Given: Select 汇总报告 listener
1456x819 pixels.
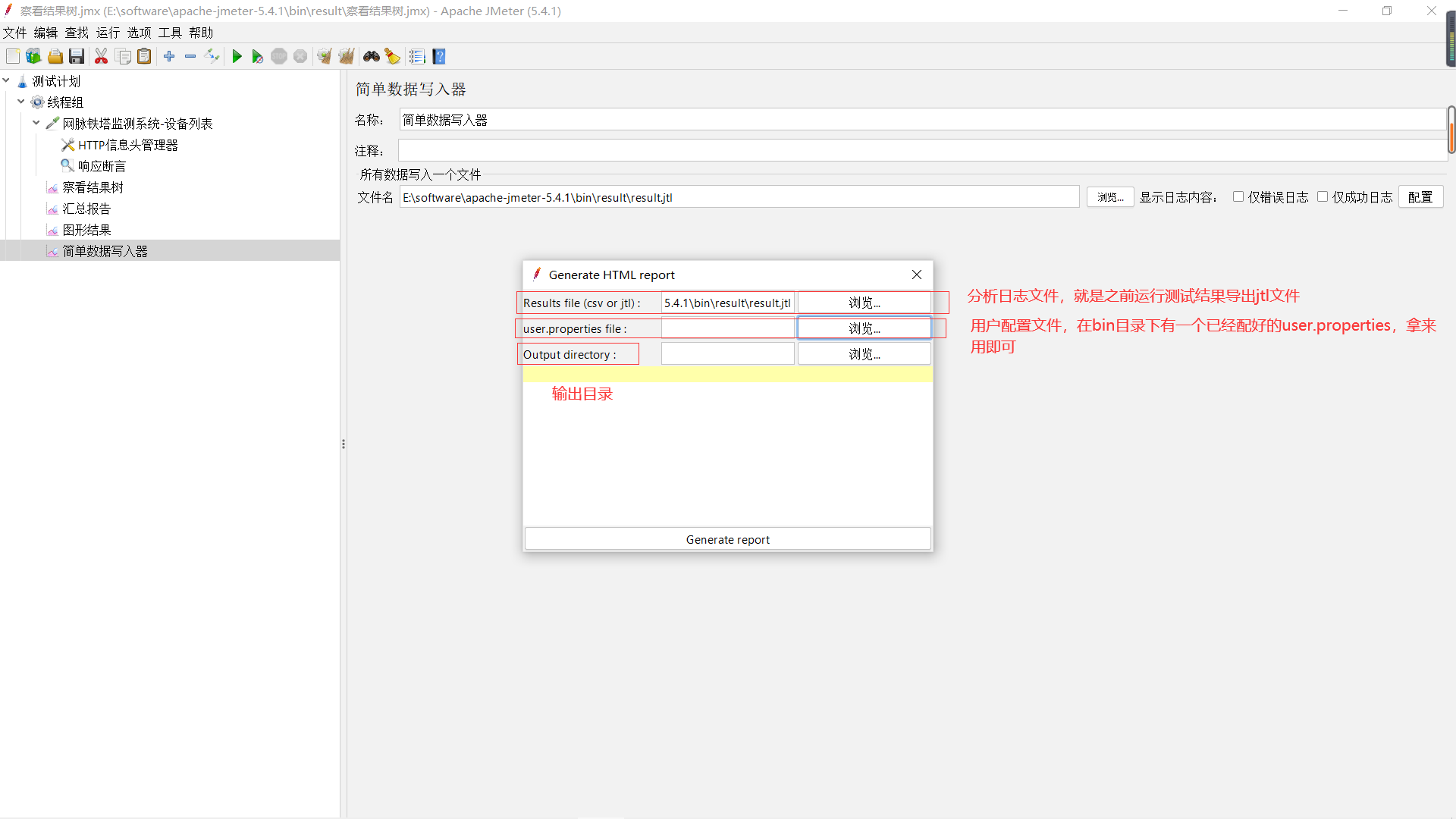Looking at the screenshot, I should click(86, 209).
